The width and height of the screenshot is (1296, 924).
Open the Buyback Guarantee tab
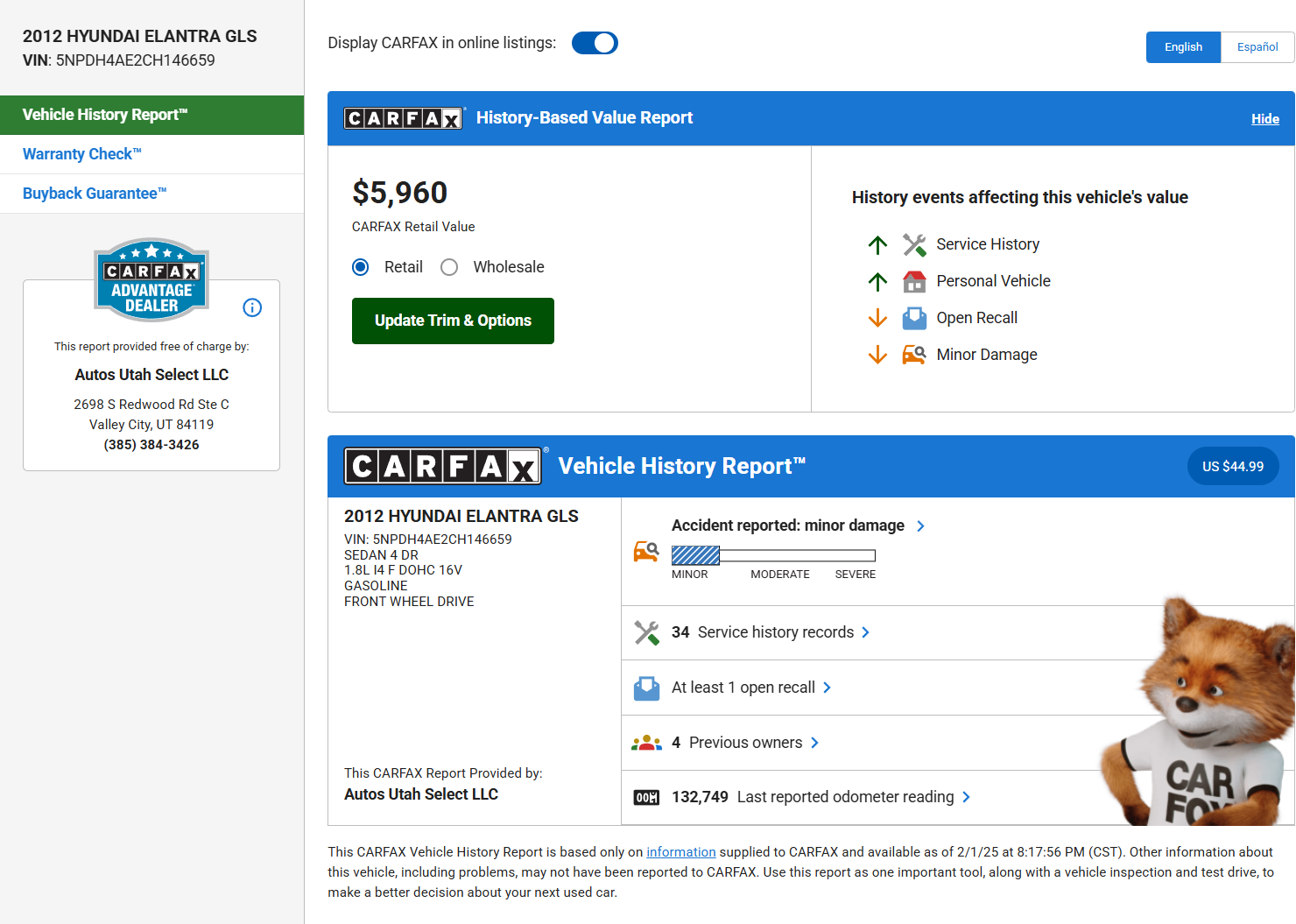pos(95,194)
